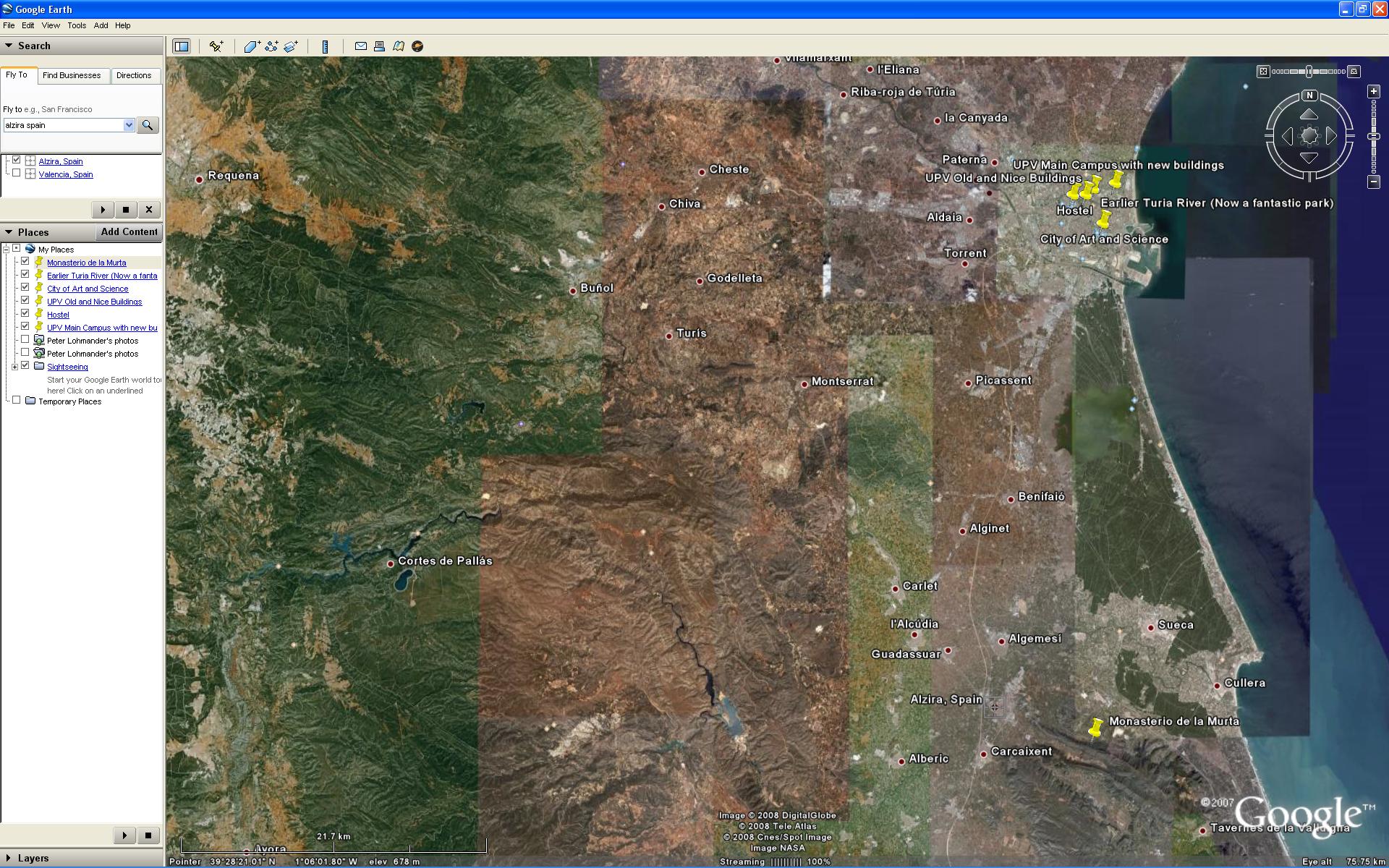Email the current view icon

click(360, 46)
